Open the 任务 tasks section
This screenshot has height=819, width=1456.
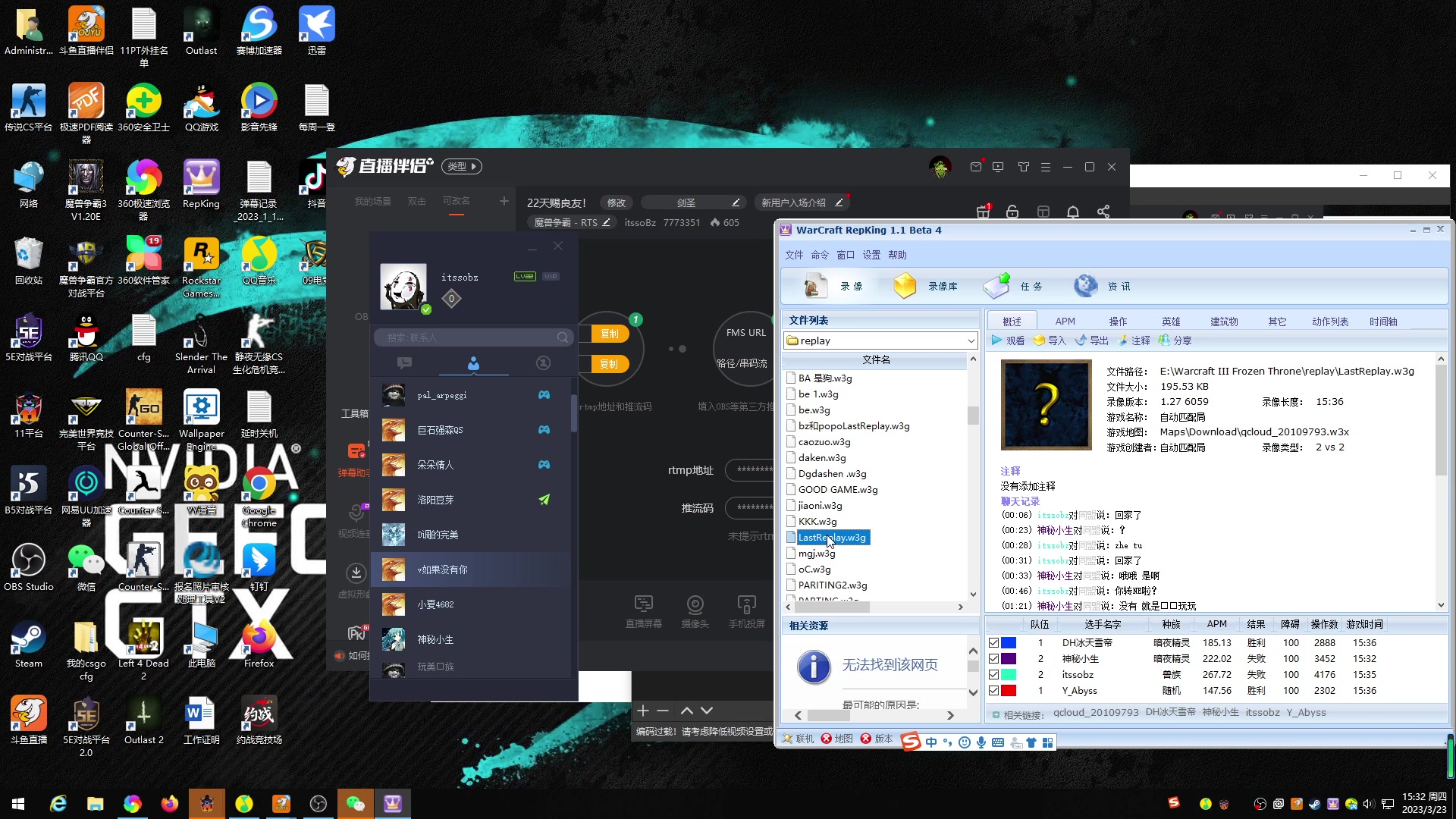(x=1013, y=287)
